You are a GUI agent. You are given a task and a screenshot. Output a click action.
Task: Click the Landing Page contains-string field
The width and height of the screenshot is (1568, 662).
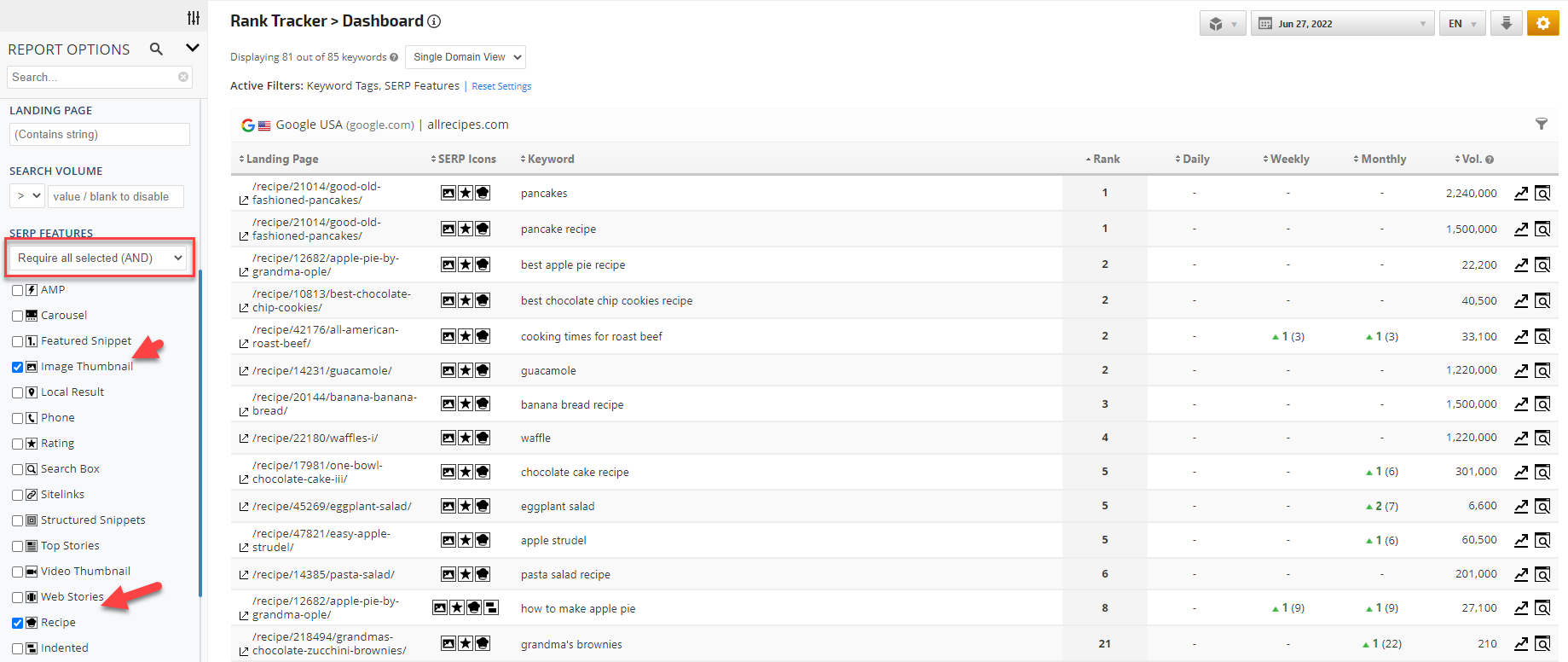pos(100,134)
